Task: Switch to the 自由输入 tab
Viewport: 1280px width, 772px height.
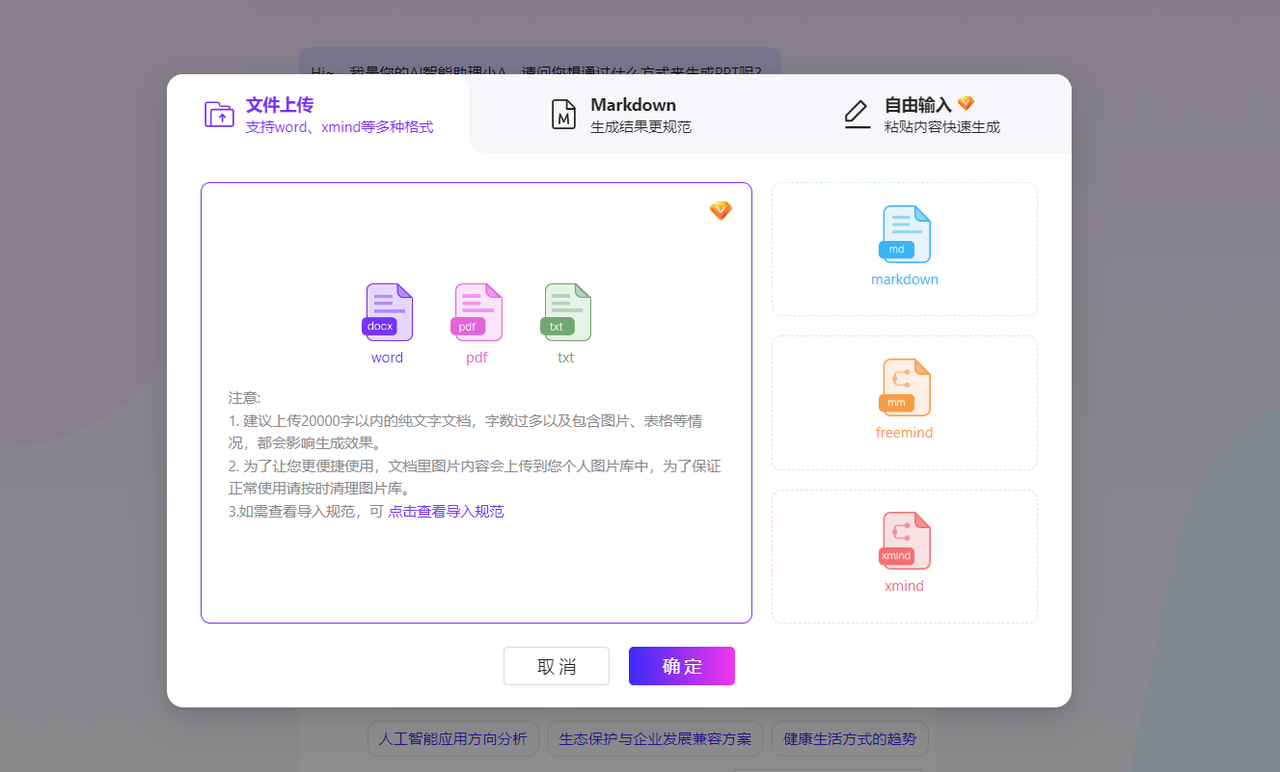Action: (921, 114)
